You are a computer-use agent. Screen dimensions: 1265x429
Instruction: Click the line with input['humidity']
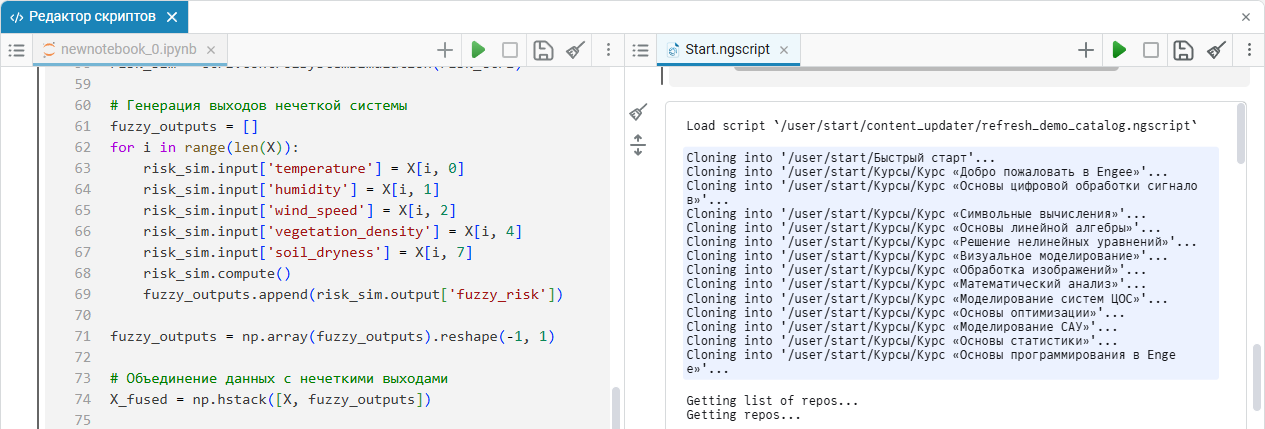tap(292, 189)
